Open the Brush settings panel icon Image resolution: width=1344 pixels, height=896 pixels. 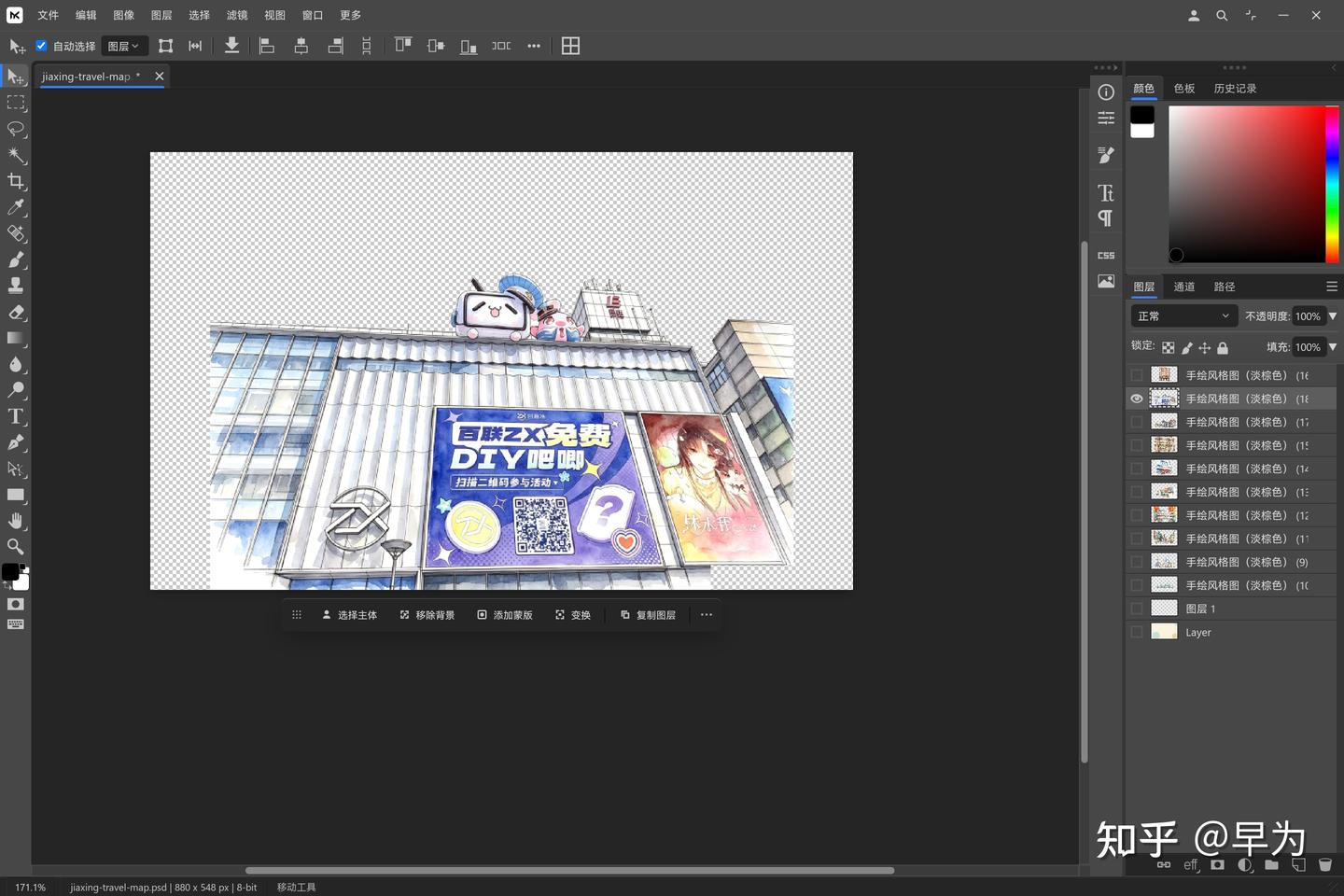click(1106, 155)
